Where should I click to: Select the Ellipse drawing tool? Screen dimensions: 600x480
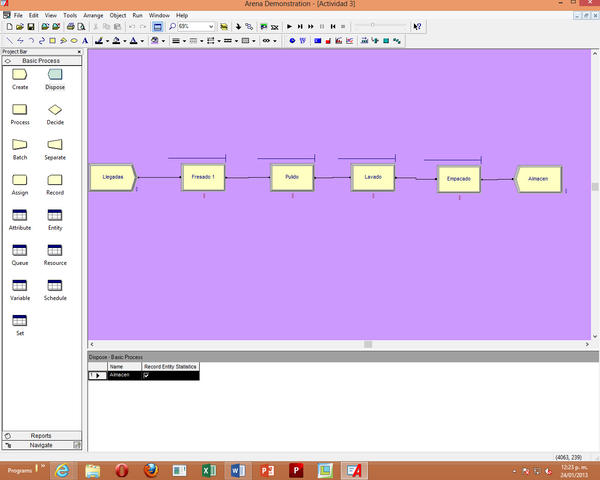[x=74, y=41]
